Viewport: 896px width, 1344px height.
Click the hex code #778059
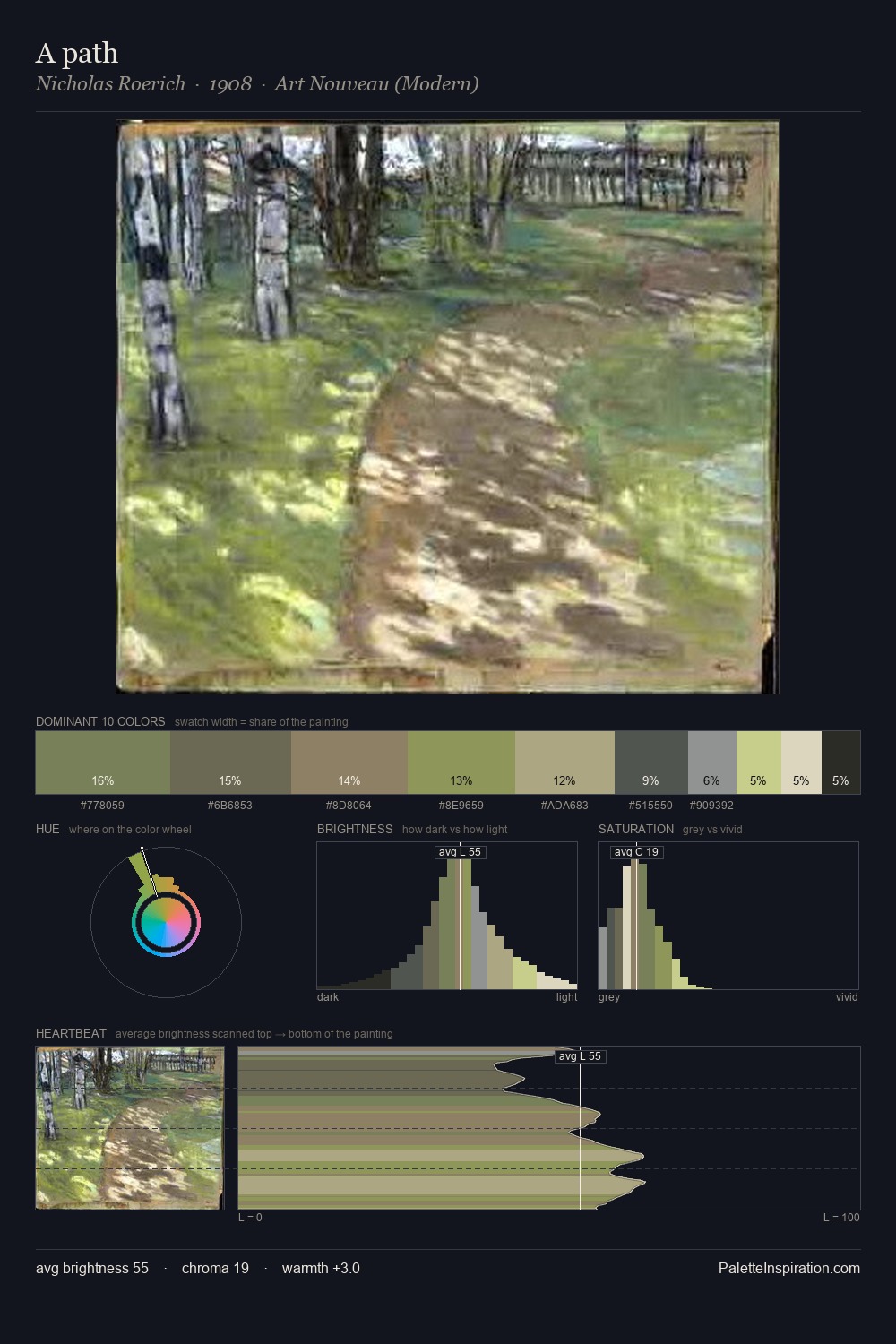click(x=102, y=806)
